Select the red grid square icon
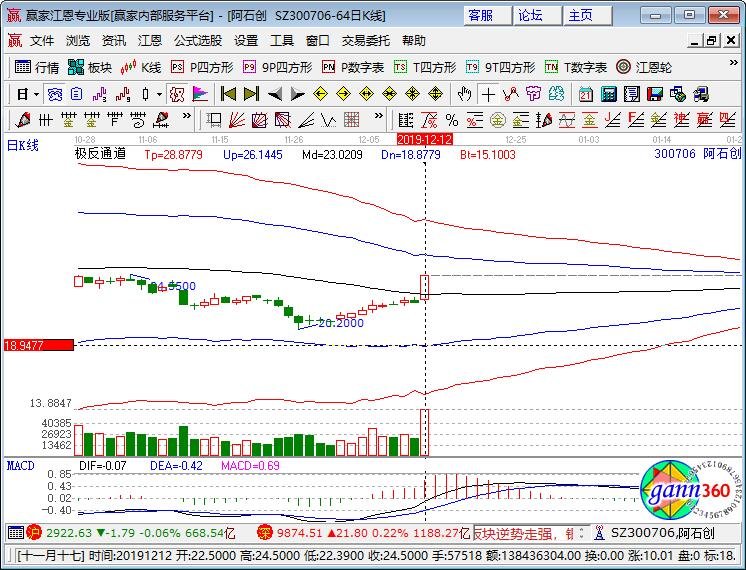This screenshot has width=746, height=570. click(352, 120)
